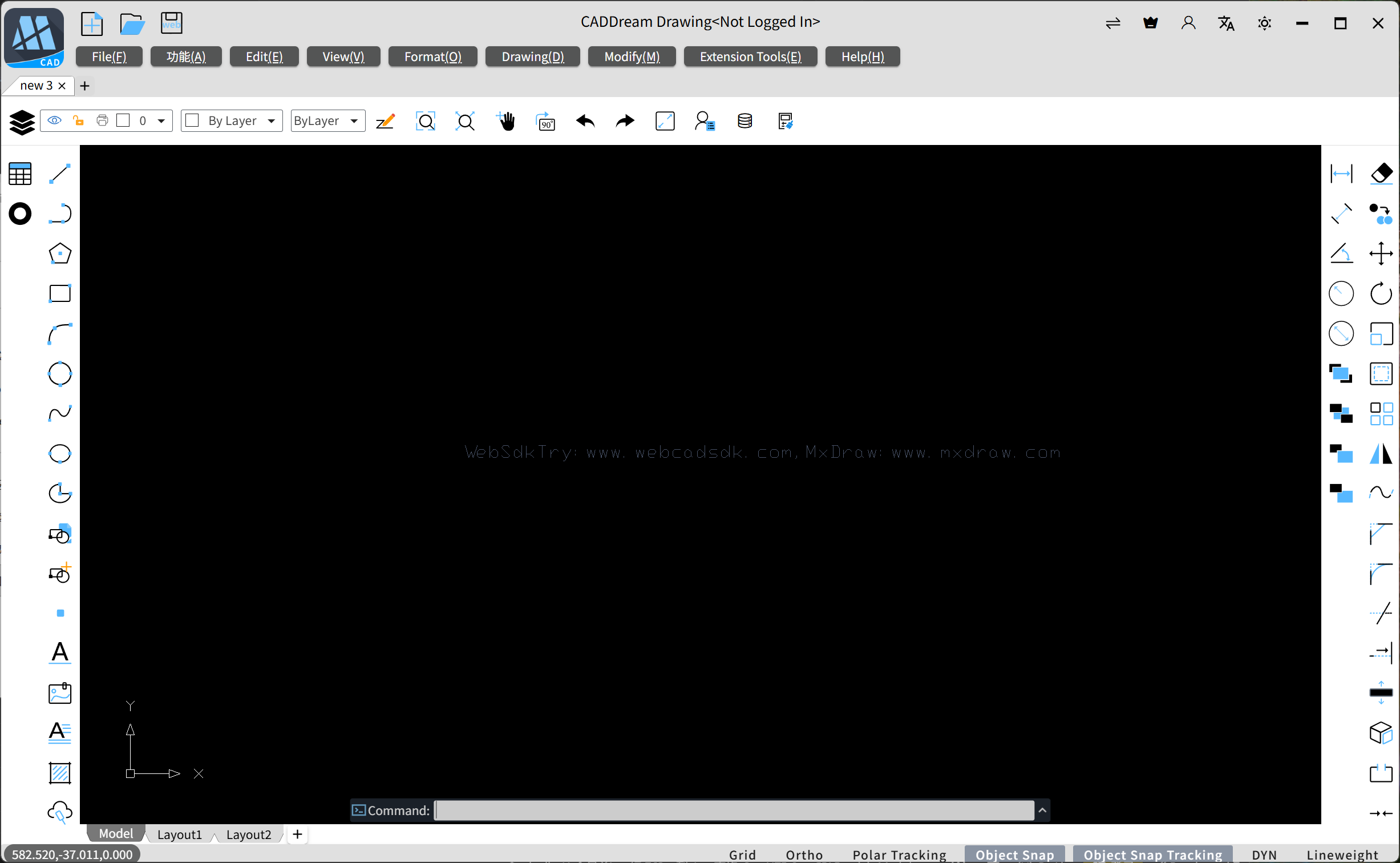Toggle DYN dynamic input
This screenshot has width=1400, height=863.
point(1264,854)
